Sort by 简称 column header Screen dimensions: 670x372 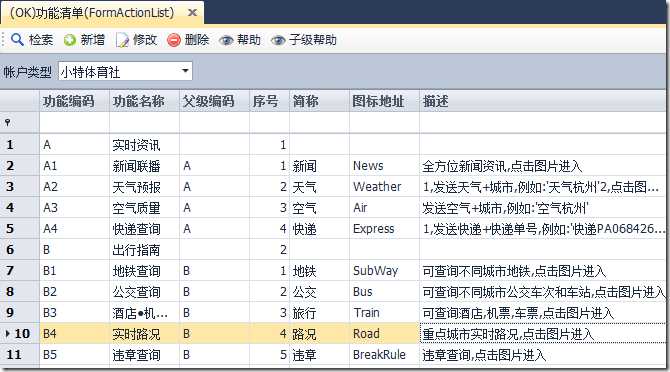(x=320, y=101)
